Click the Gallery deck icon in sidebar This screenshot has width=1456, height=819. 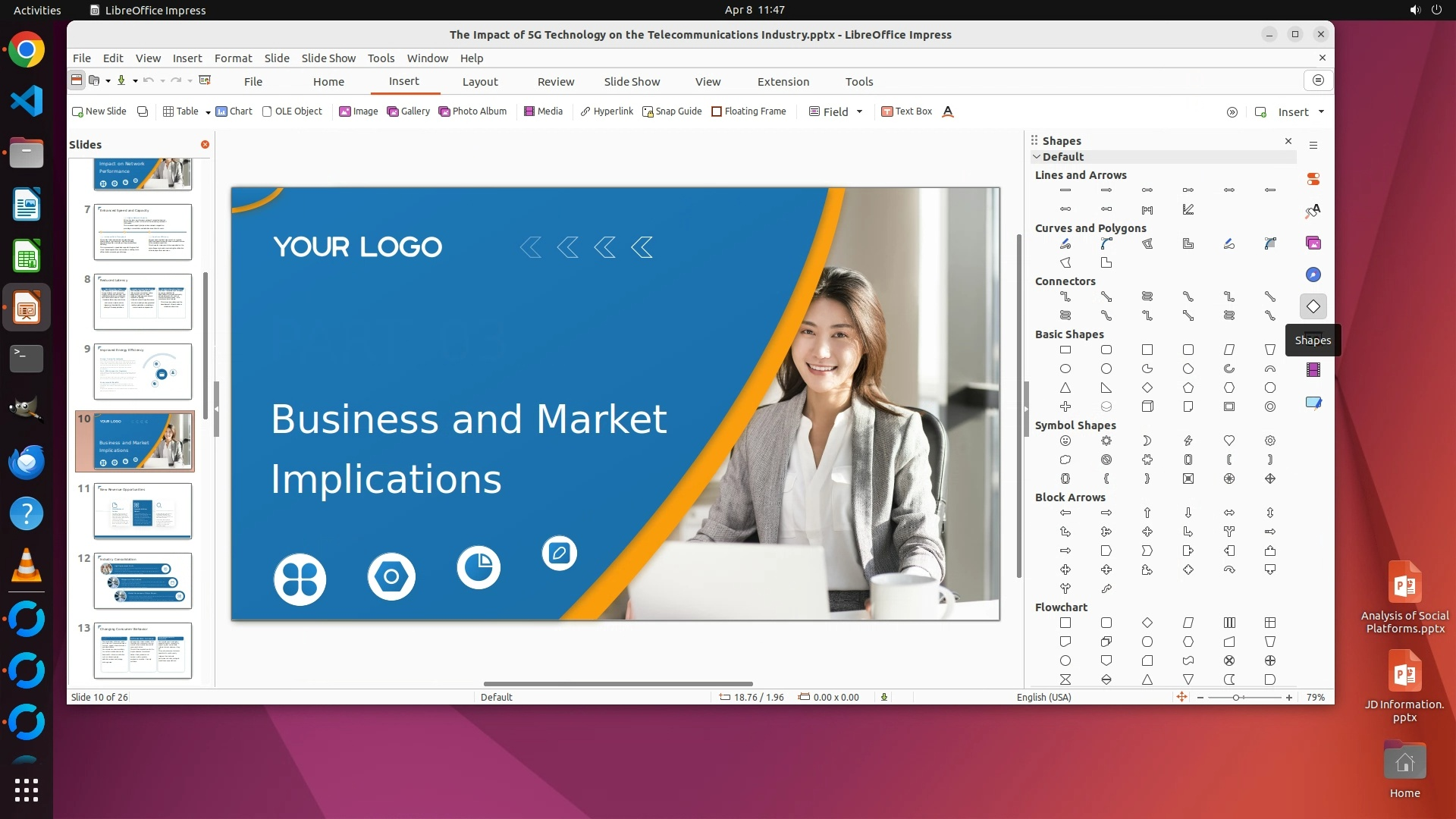click(x=1313, y=243)
